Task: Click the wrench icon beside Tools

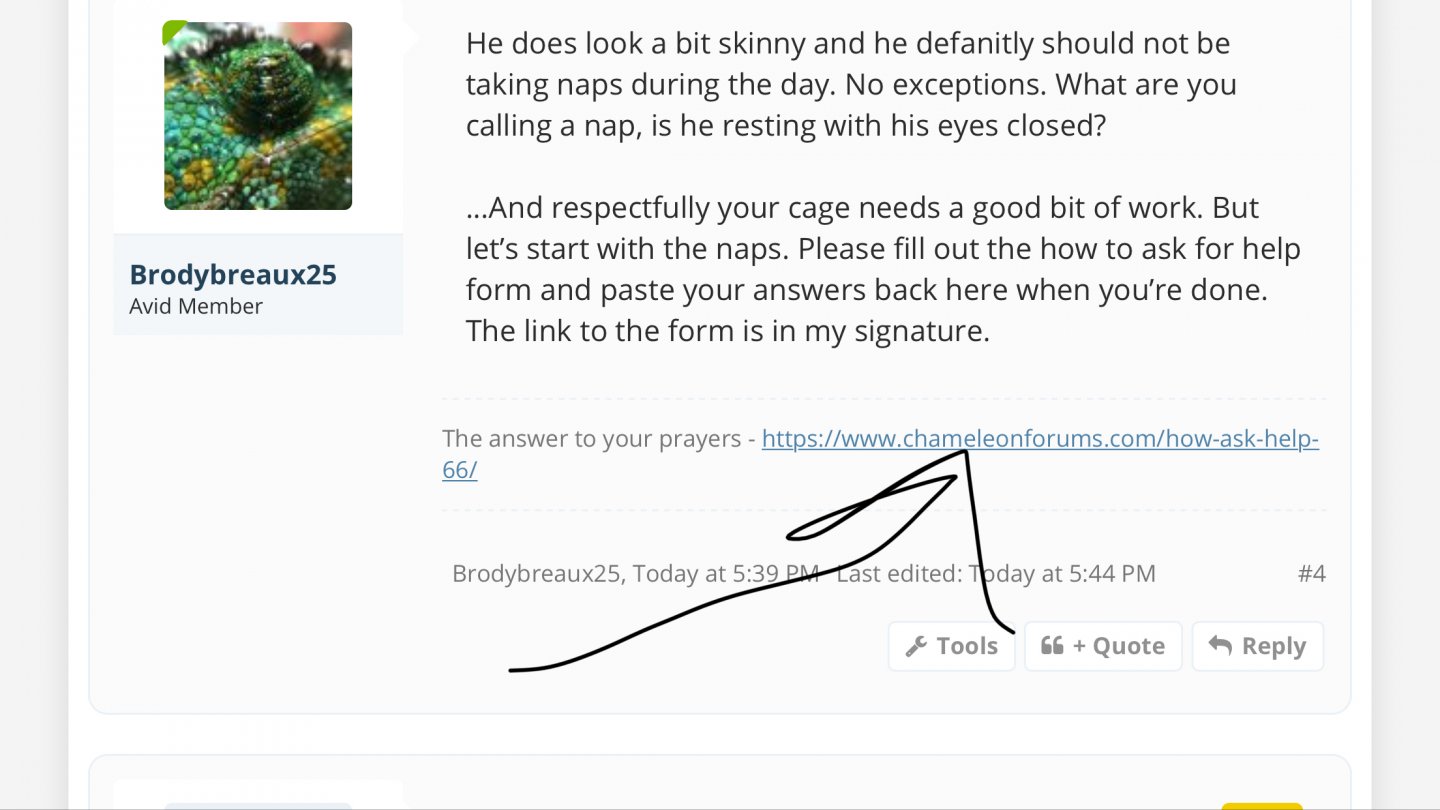Action: [x=916, y=647]
